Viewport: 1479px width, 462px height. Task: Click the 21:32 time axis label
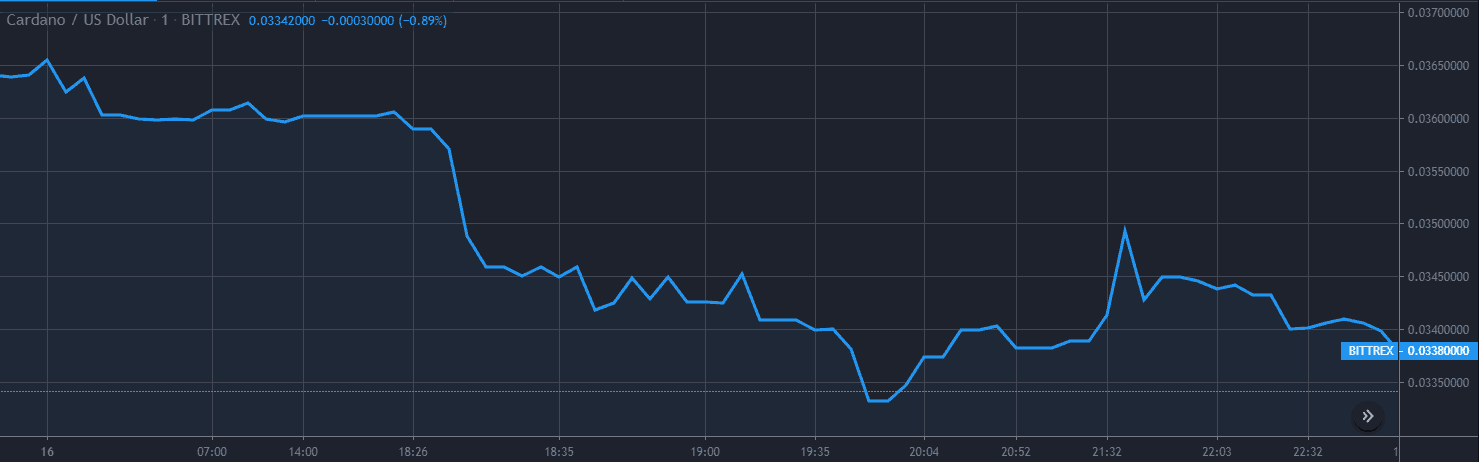1107,452
